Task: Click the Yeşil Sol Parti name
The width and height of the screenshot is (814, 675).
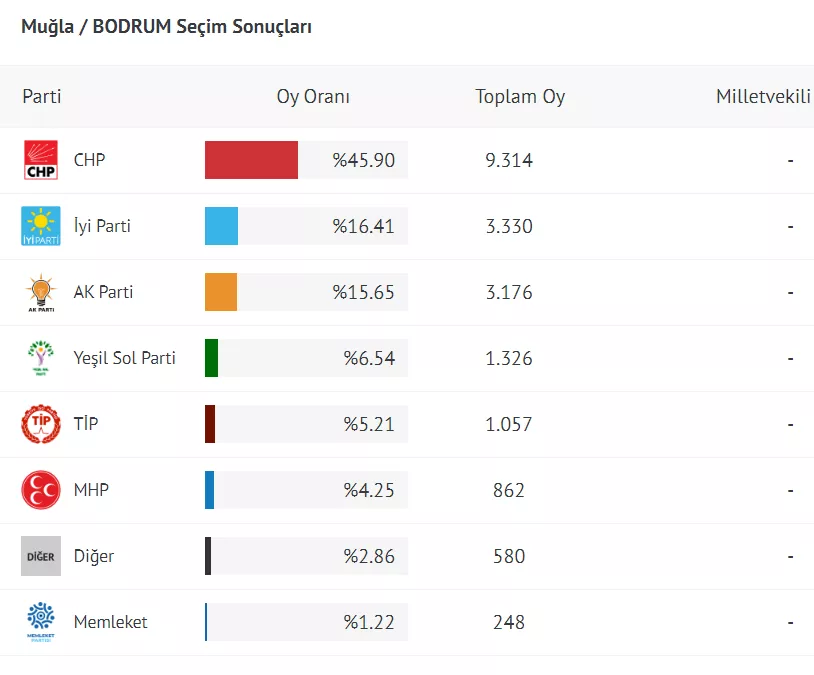Action: pos(124,358)
